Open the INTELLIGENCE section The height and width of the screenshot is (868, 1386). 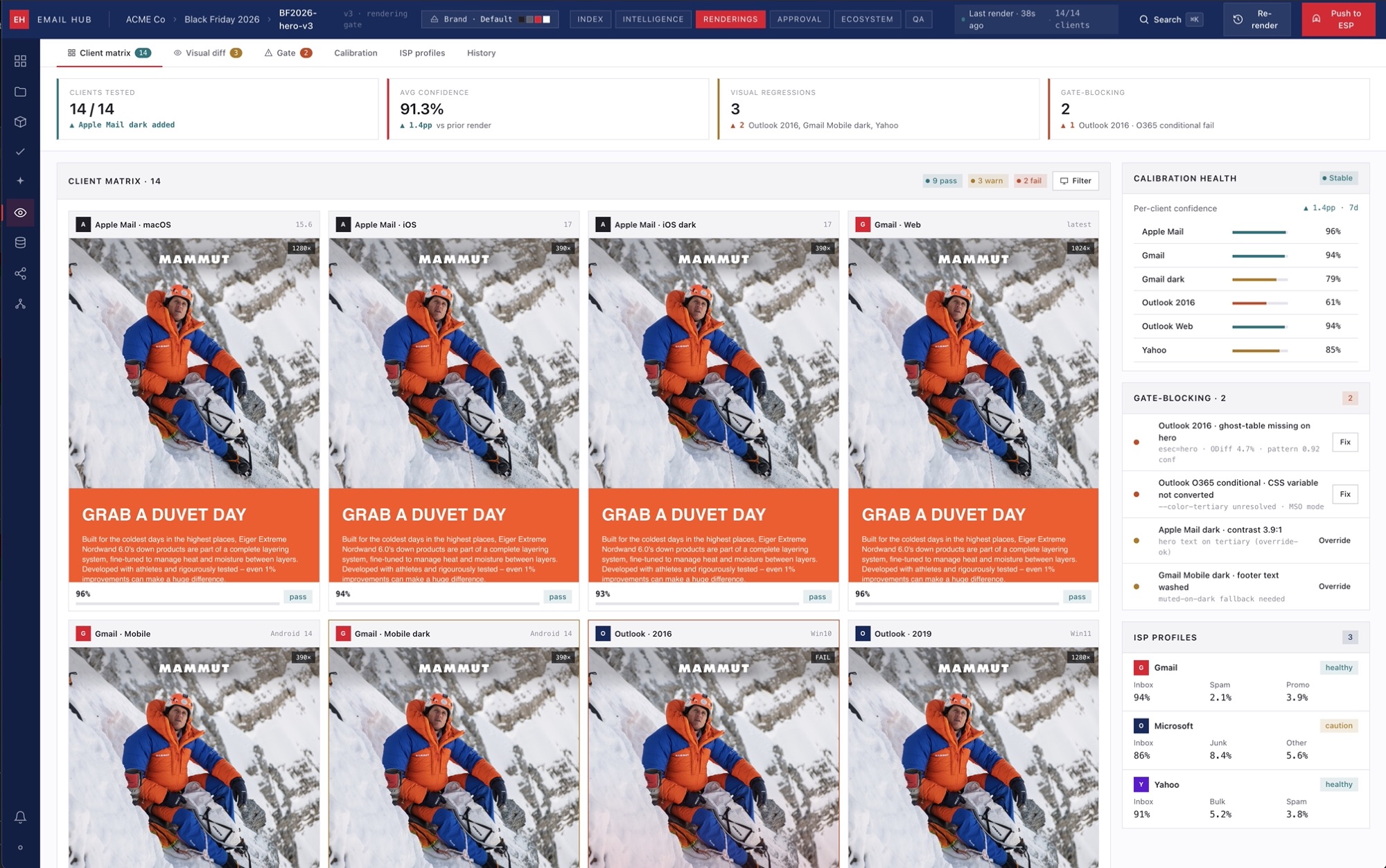653,19
